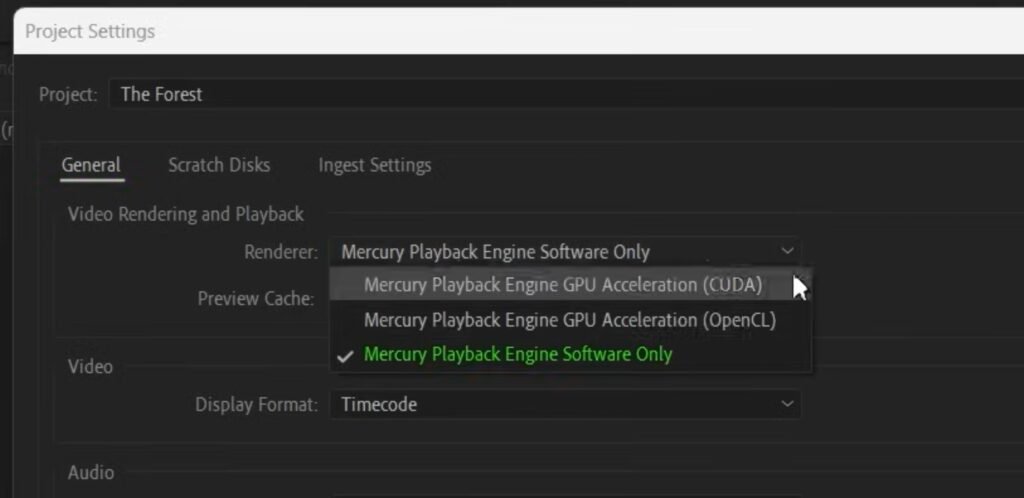This screenshot has width=1024, height=498.
Task: Click the project name The Forest
Action: tap(161, 94)
